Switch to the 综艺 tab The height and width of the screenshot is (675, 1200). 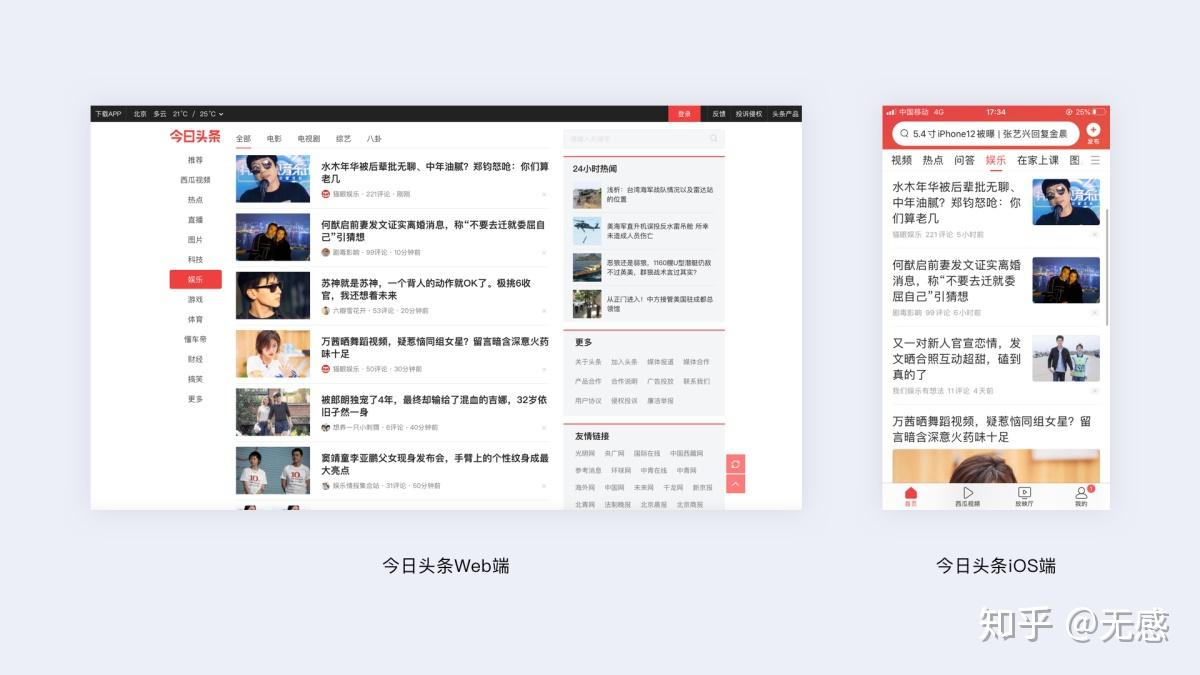tap(343, 139)
